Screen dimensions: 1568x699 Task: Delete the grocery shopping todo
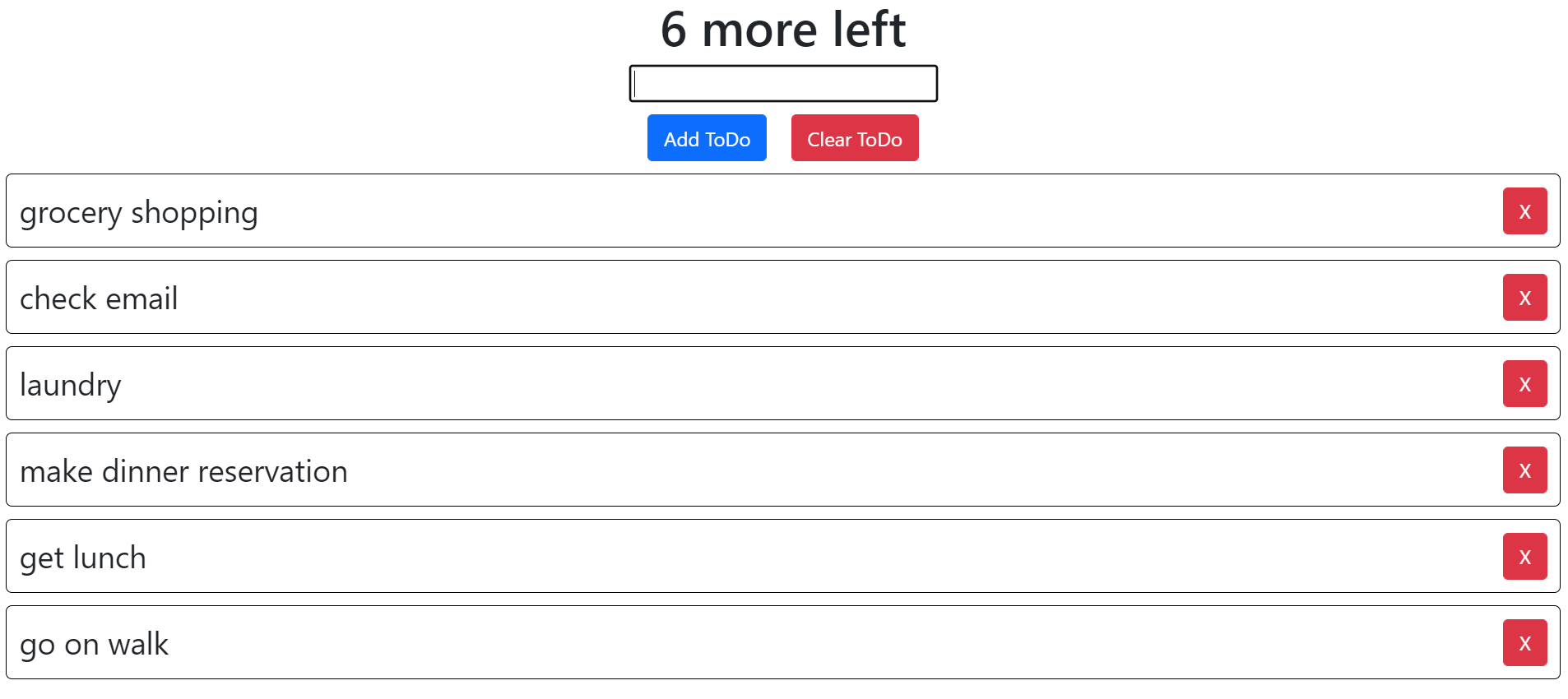pyautogui.click(x=1524, y=211)
